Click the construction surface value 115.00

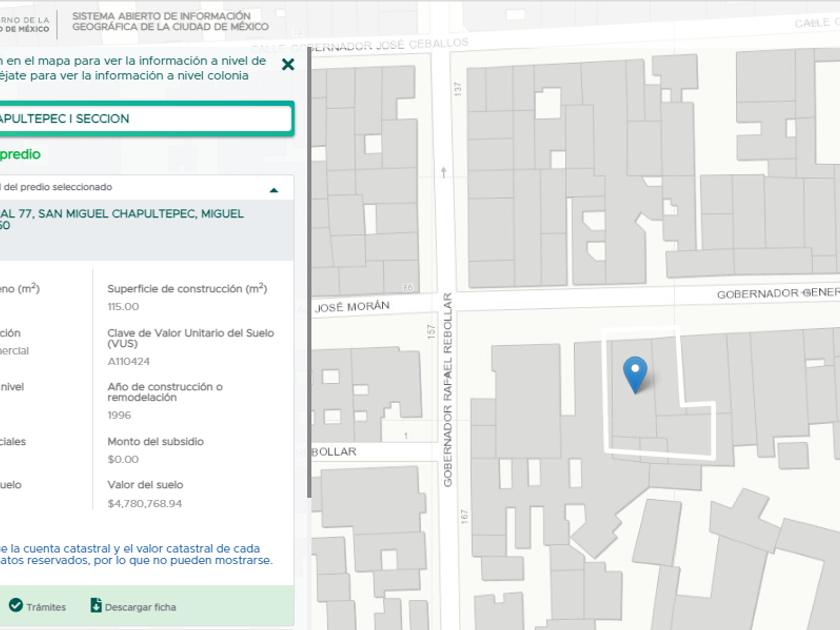[123, 306]
